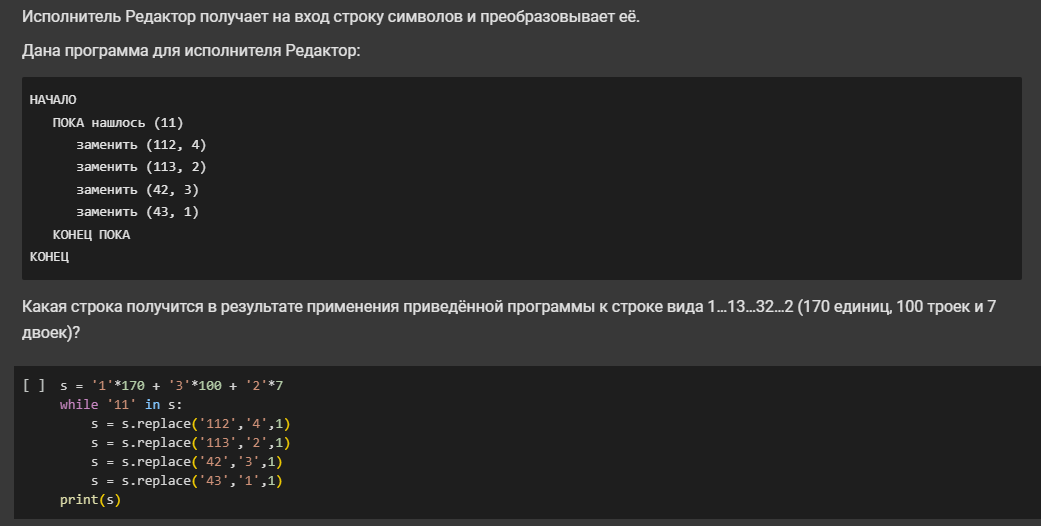This screenshot has height=526, width=1041.
Task: Click the s.replace('112','4',1) code line
Action: [x=191, y=424]
